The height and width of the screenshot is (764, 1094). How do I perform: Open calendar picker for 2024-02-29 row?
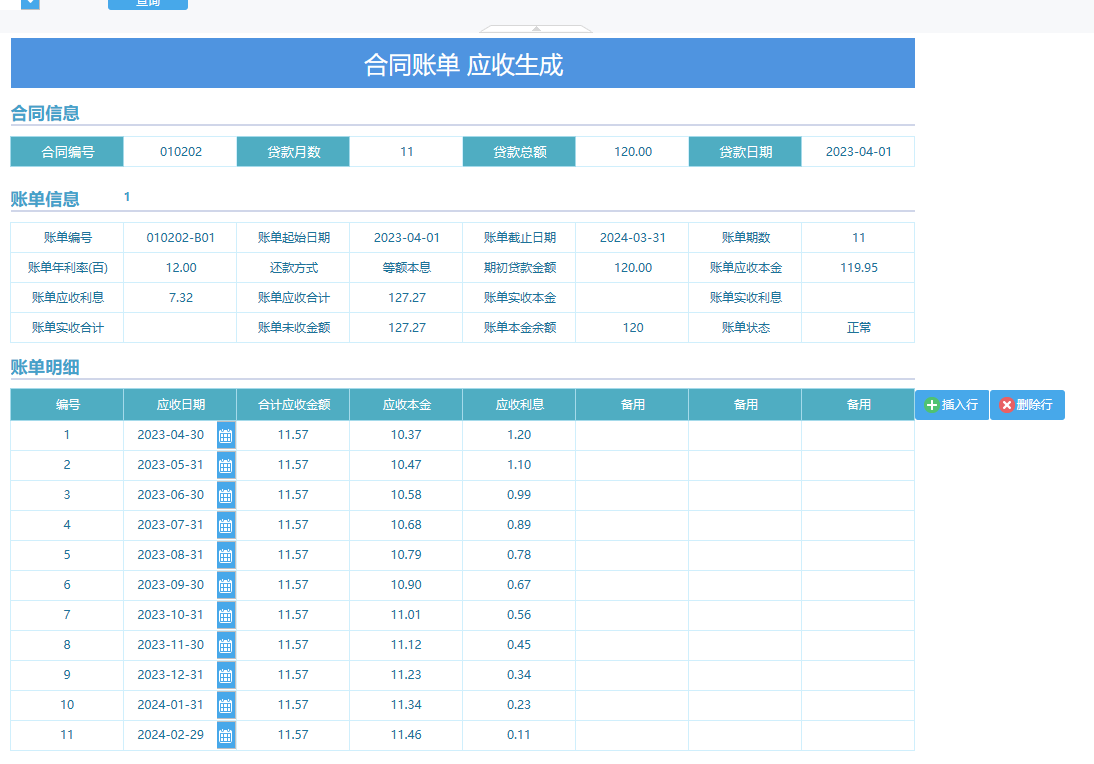226,735
